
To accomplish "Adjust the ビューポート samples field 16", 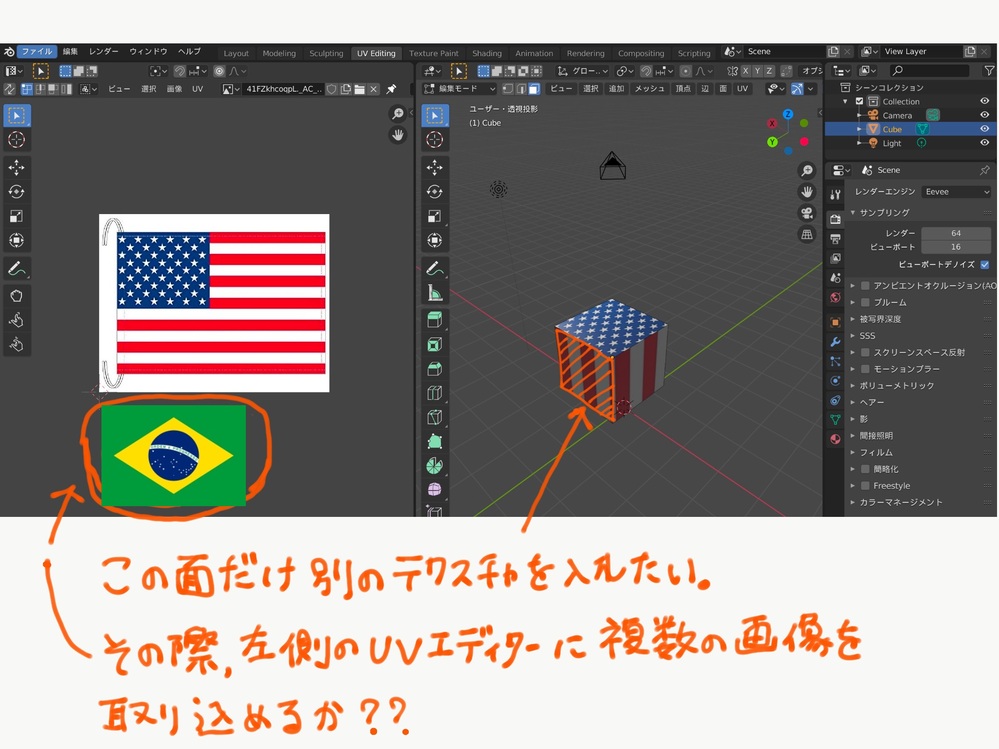I will [956, 247].
